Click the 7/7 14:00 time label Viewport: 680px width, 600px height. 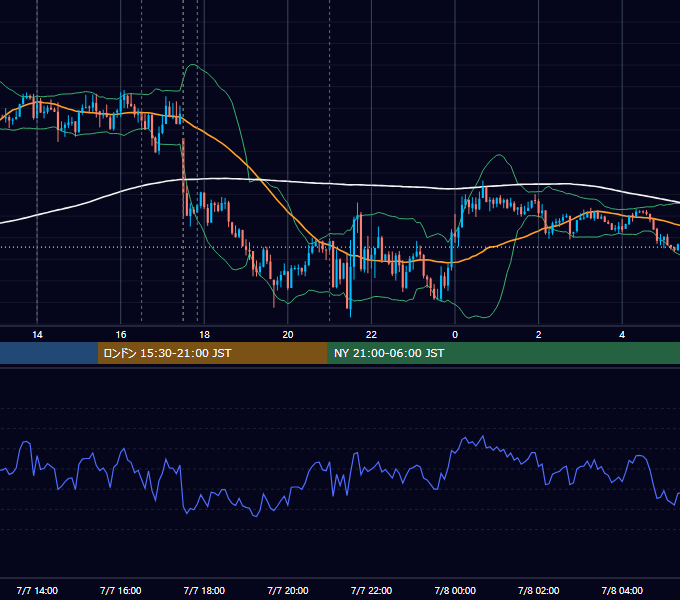(x=37, y=591)
